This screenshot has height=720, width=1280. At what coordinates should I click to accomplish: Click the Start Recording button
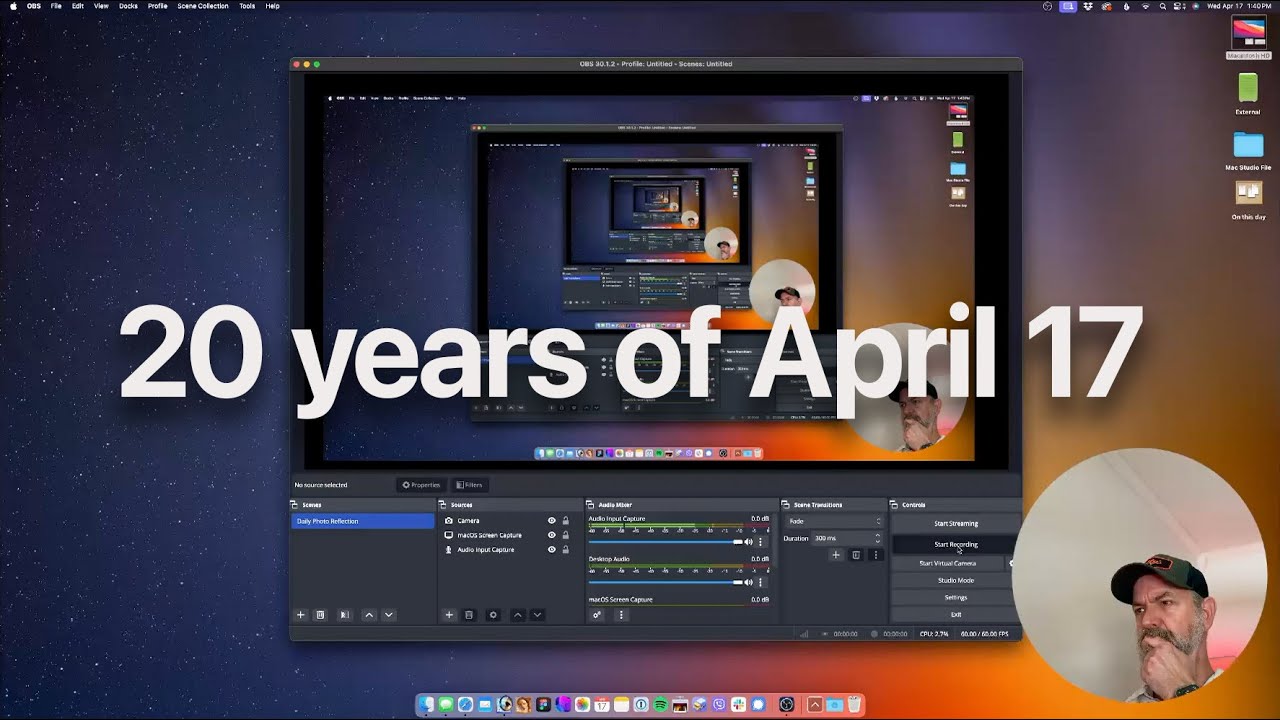[x=956, y=544]
